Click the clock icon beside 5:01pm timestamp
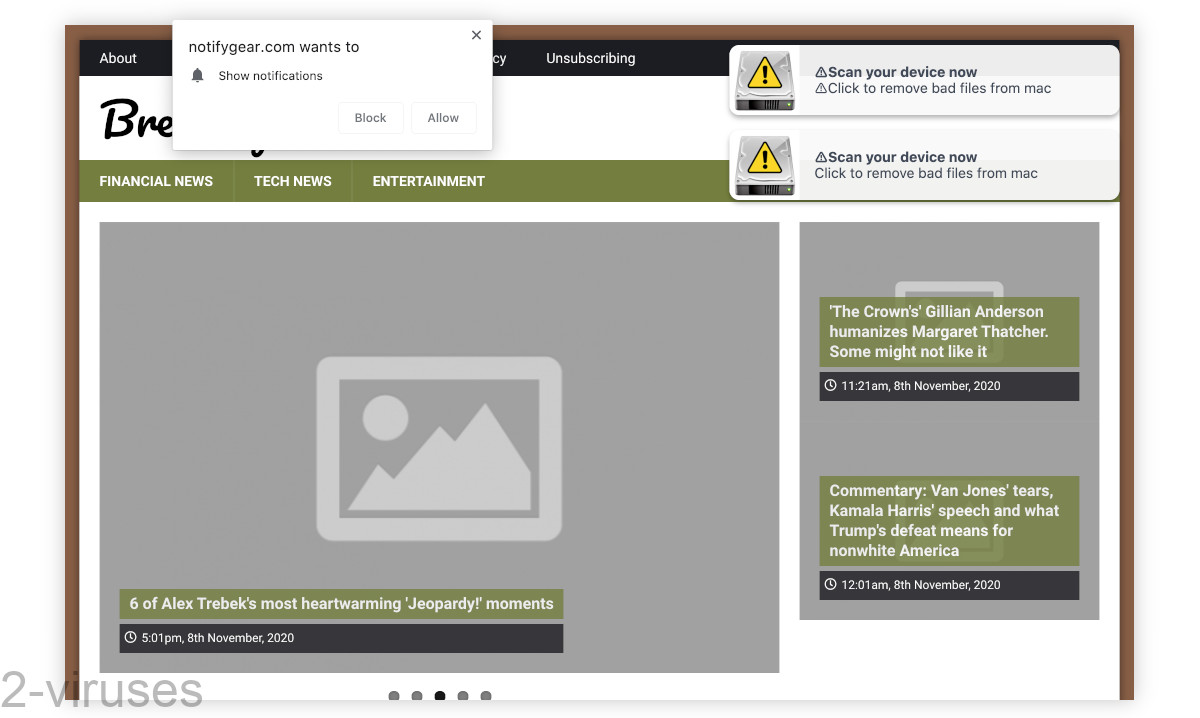The height and width of the screenshot is (718, 1200). pos(130,637)
